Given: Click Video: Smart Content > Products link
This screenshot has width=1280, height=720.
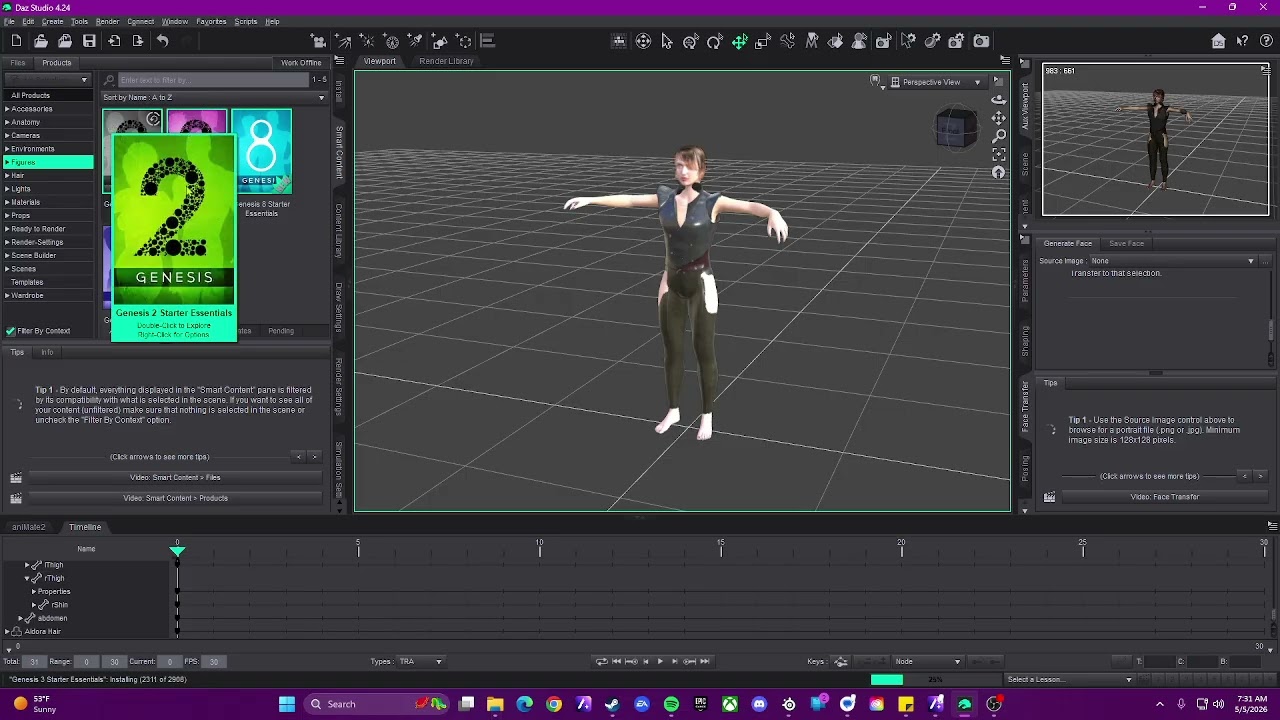Looking at the screenshot, I should [x=175, y=498].
